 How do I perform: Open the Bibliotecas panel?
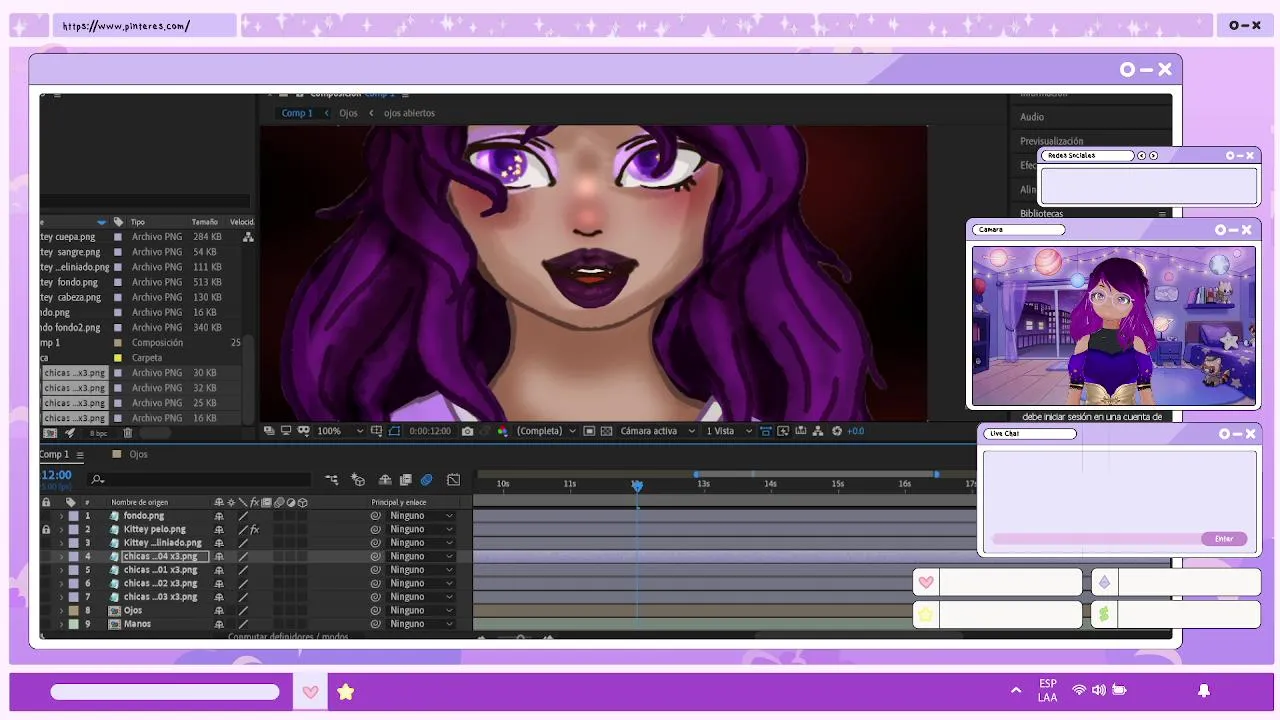pyautogui.click(x=1041, y=213)
